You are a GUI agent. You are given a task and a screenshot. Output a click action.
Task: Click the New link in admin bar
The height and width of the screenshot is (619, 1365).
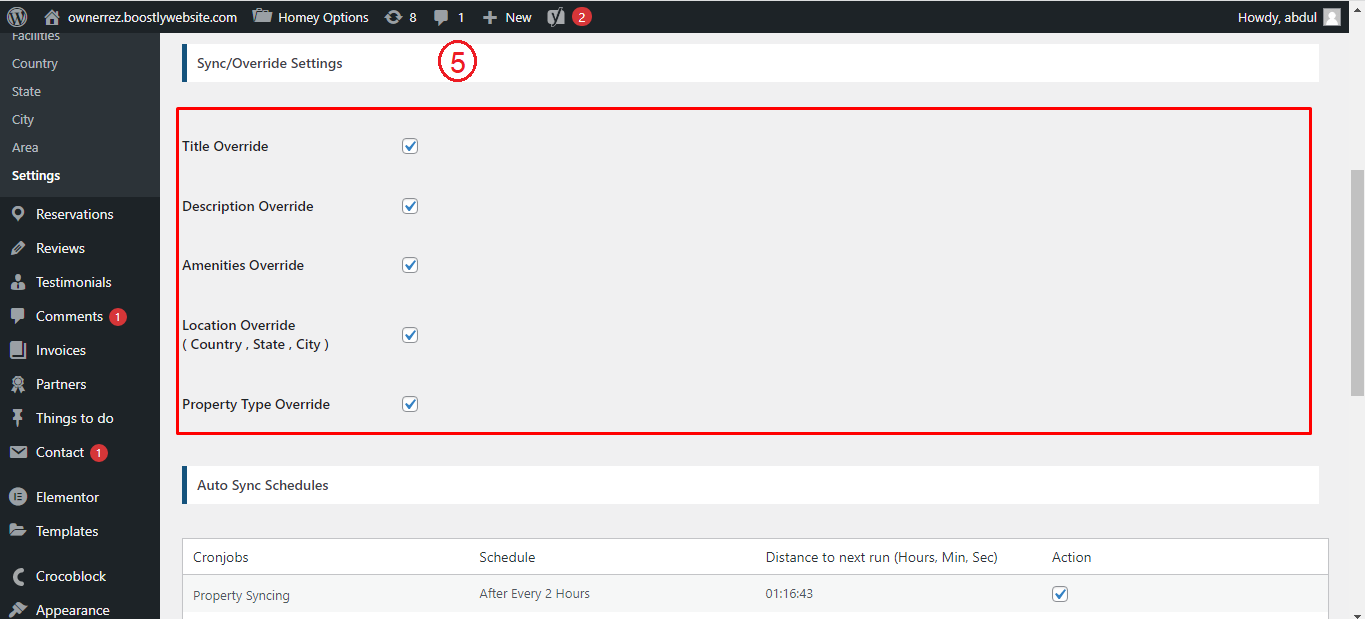tap(518, 17)
